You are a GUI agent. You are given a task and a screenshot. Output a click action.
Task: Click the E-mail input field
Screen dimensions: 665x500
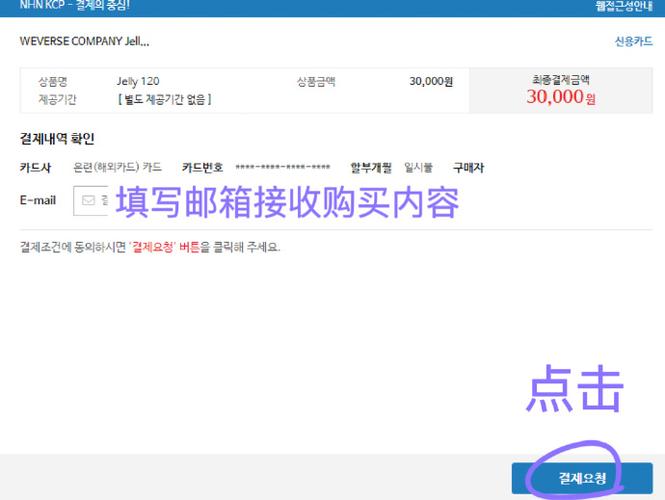(x=91, y=201)
